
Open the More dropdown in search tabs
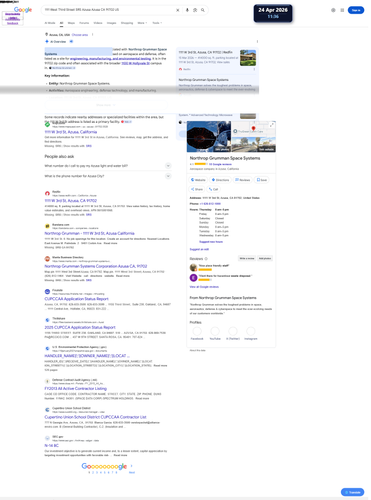(x=143, y=23)
